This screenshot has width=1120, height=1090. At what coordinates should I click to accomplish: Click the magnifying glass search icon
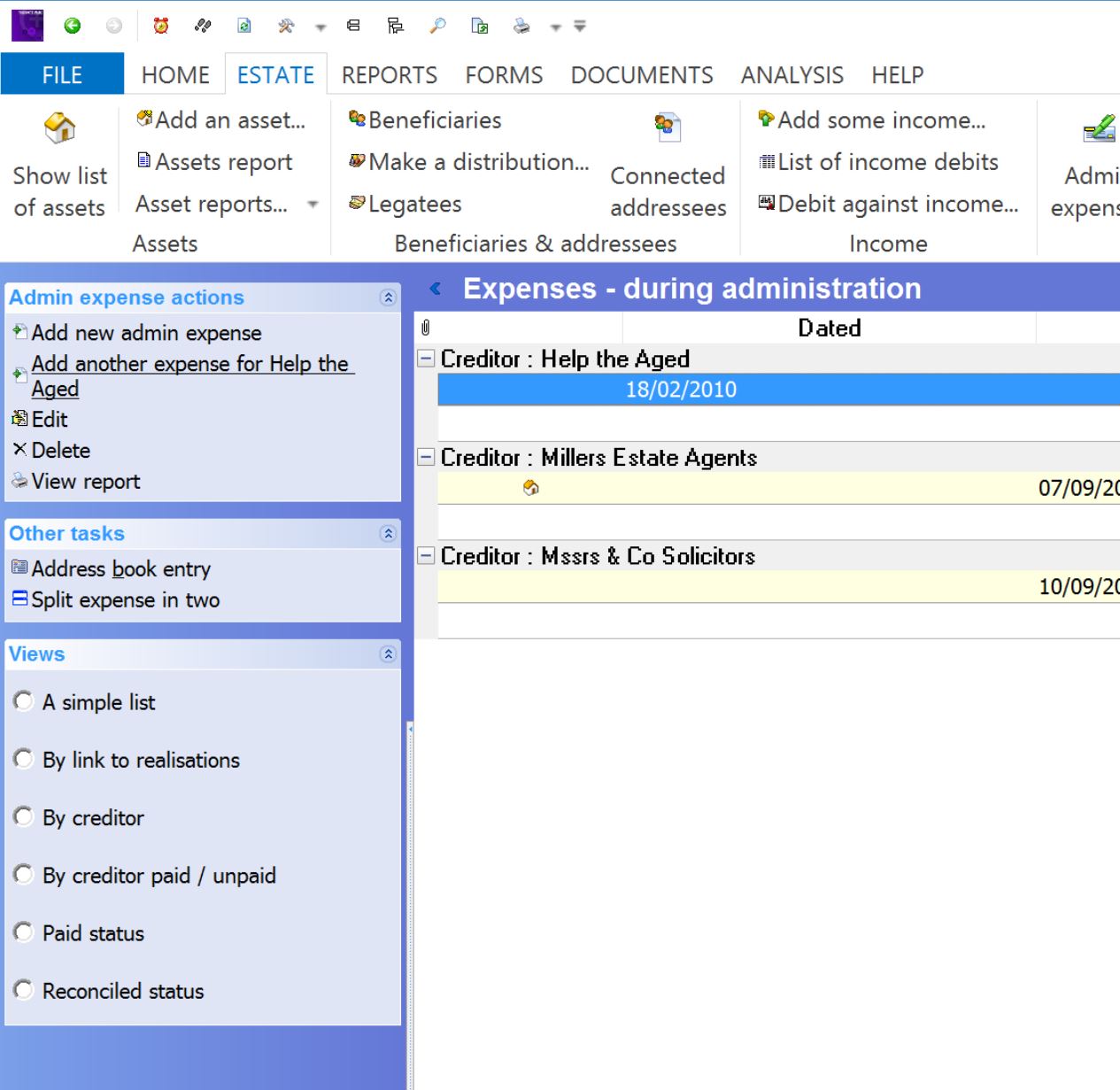pos(437,26)
